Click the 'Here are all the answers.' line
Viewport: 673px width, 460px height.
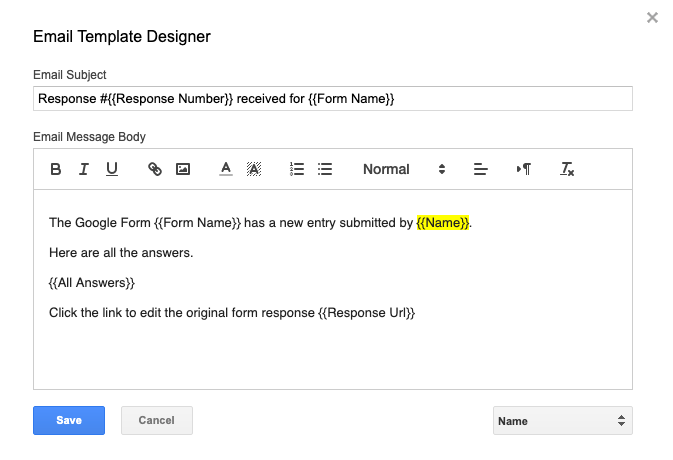tap(121, 253)
